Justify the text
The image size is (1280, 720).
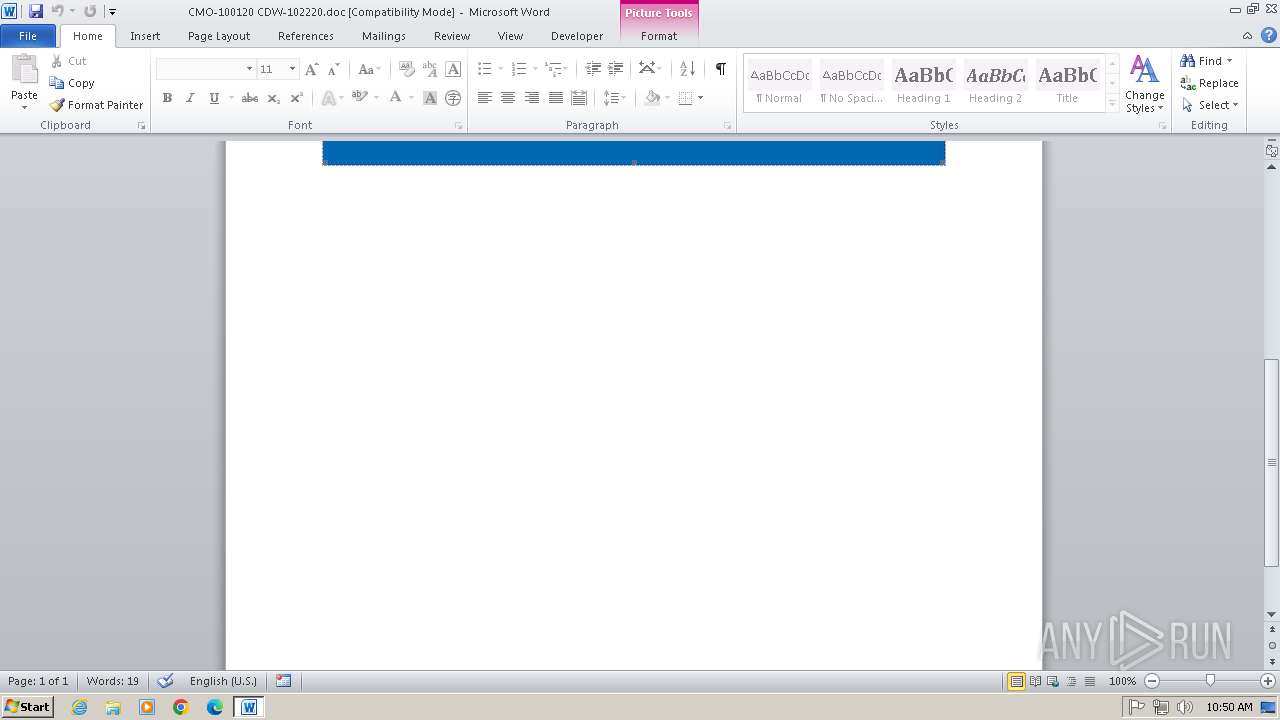click(x=555, y=98)
